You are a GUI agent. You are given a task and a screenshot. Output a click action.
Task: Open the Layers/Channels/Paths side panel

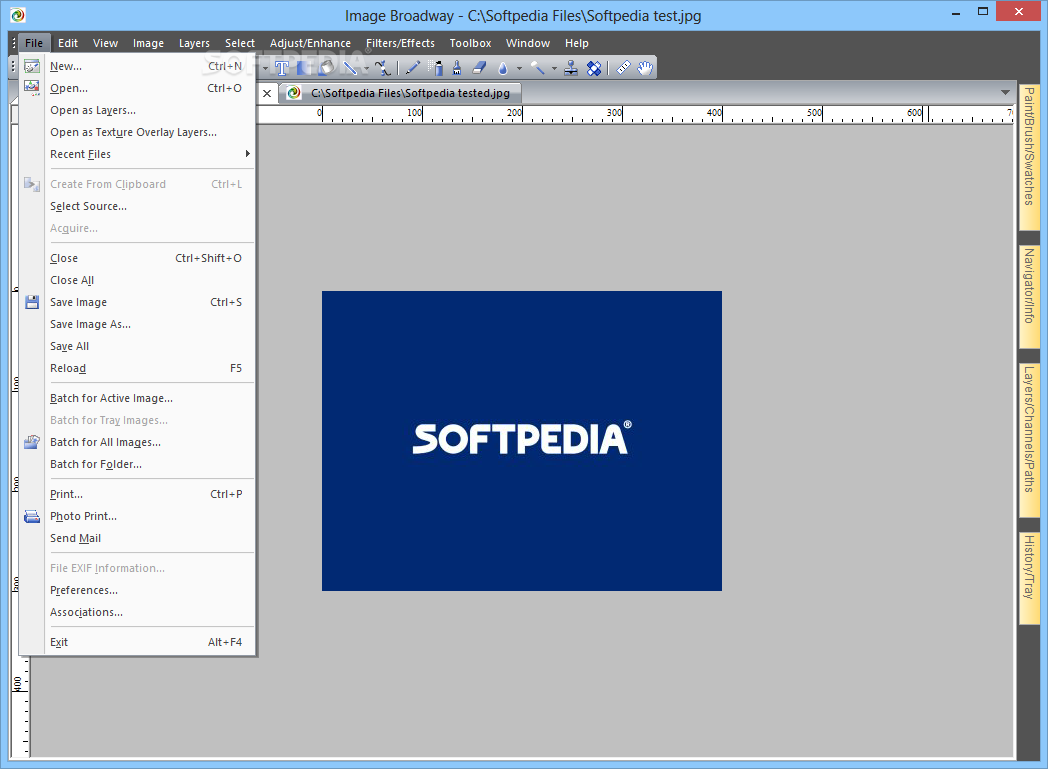click(x=1028, y=429)
